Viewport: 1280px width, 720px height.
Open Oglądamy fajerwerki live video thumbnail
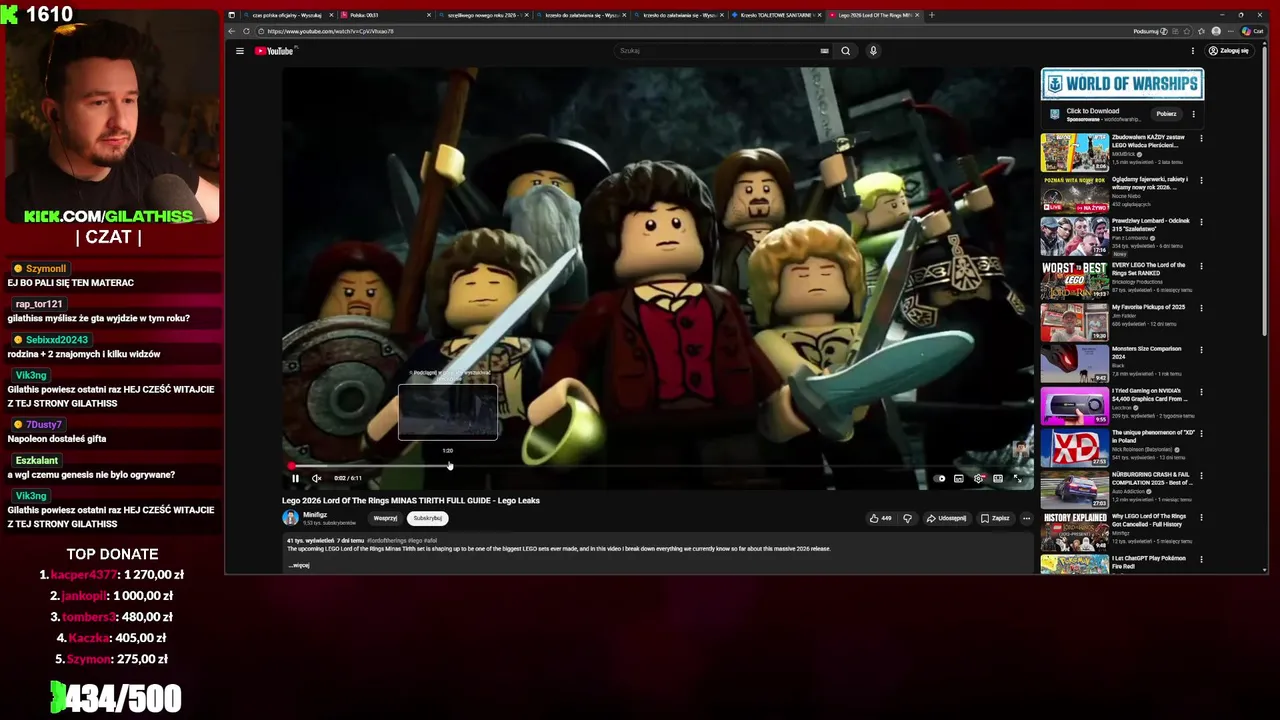pyautogui.click(x=1075, y=194)
